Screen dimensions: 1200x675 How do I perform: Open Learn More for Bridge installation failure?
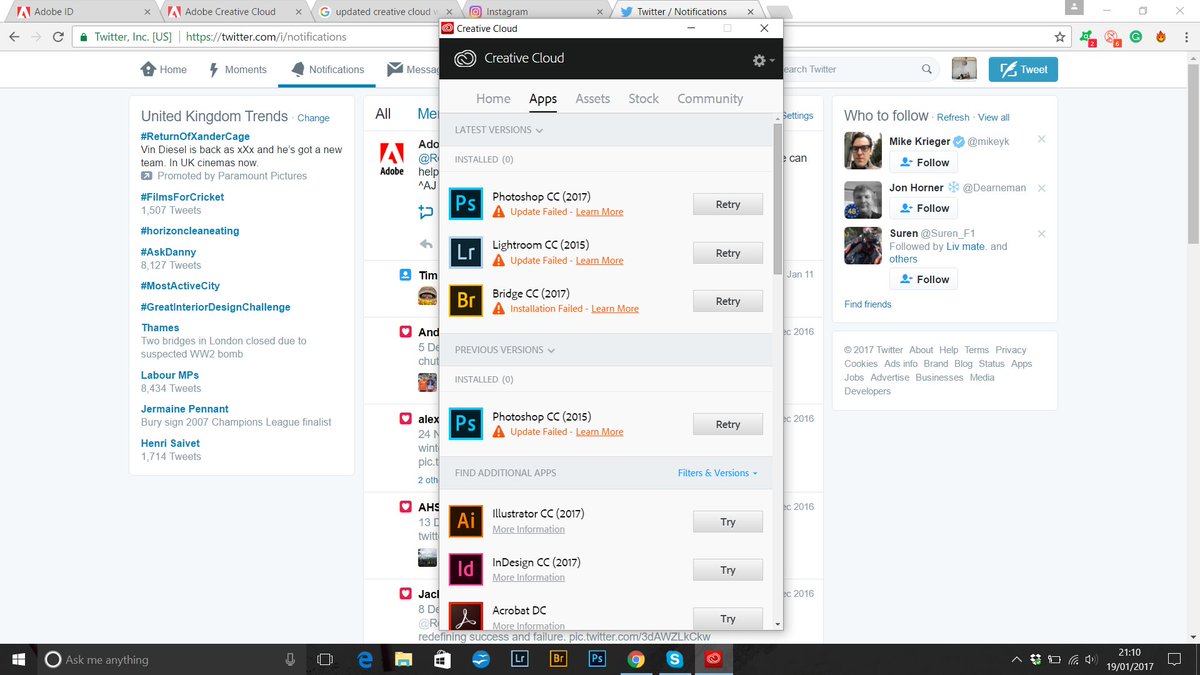(x=615, y=309)
